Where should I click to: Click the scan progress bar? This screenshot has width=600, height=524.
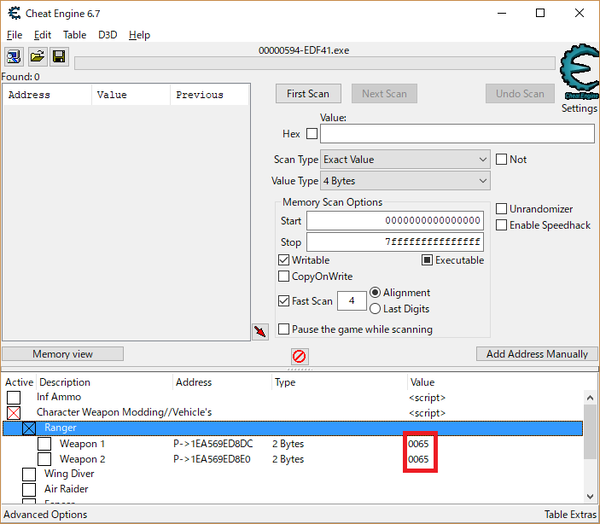[315, 64]
